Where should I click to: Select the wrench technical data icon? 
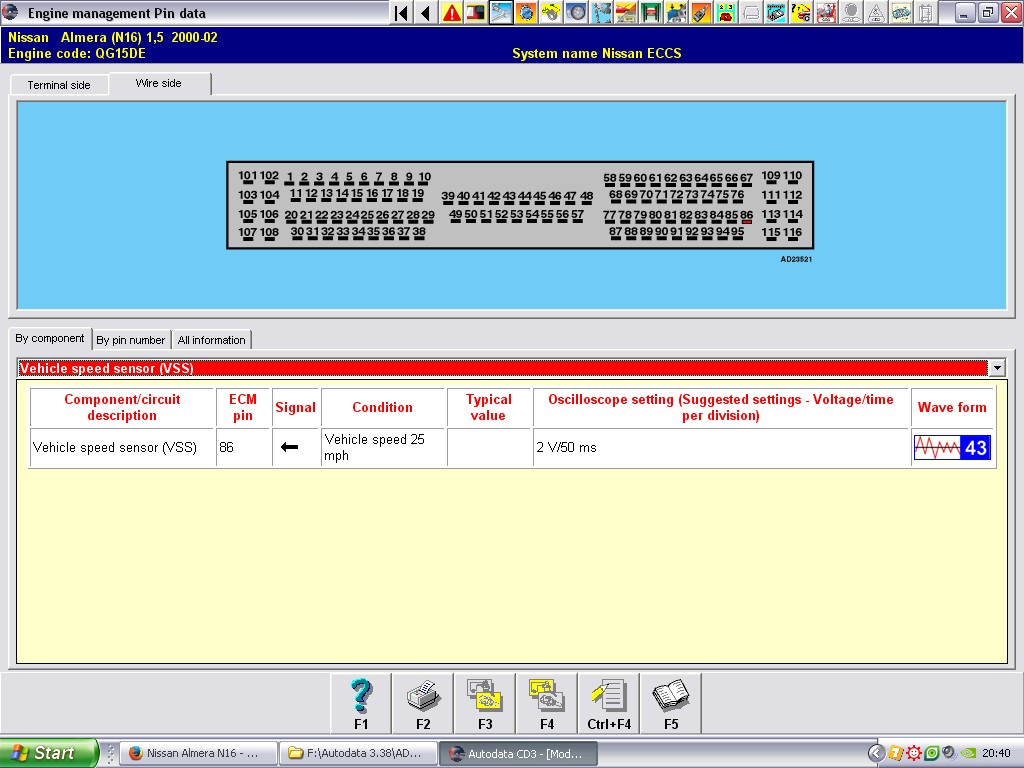[x=501, y=12]
